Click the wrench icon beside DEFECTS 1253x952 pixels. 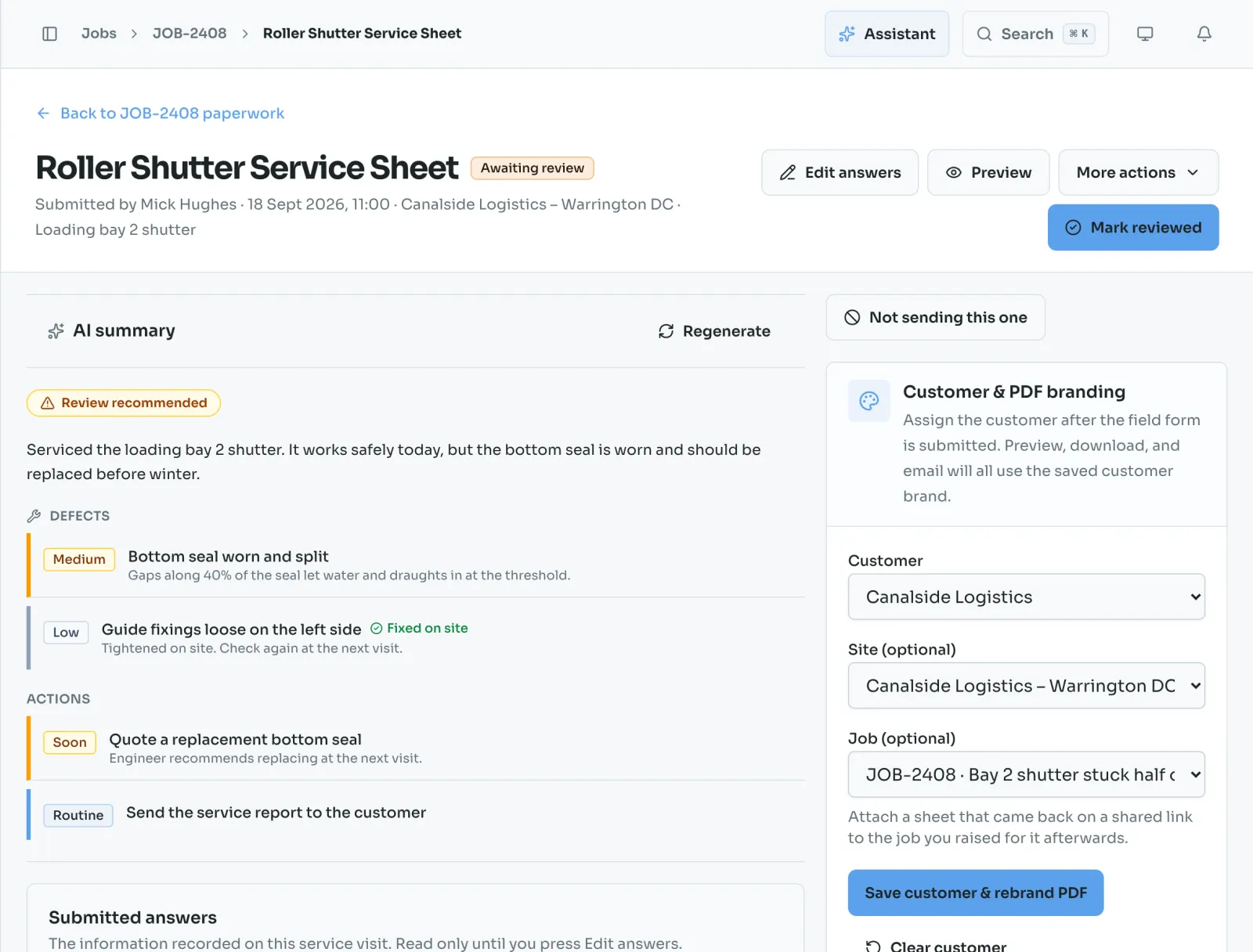tap(34, 516)
